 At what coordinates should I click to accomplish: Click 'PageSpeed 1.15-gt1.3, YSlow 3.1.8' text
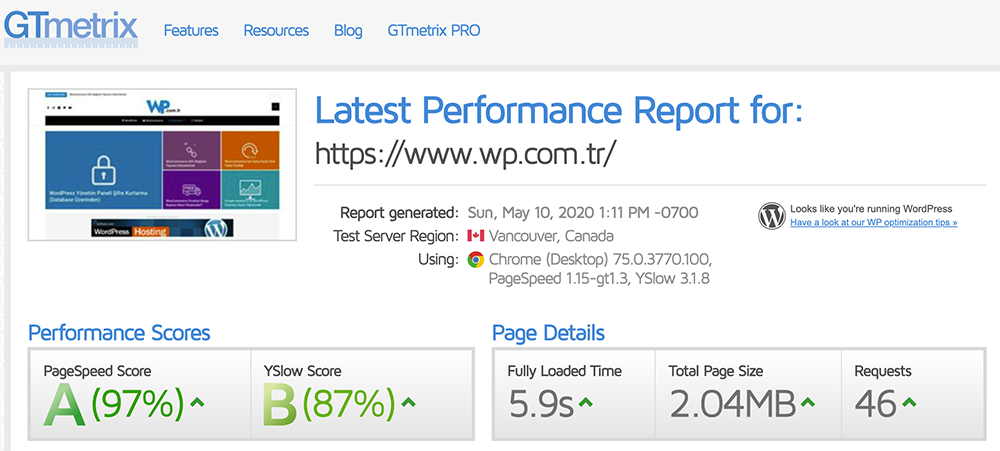point(599,279)
